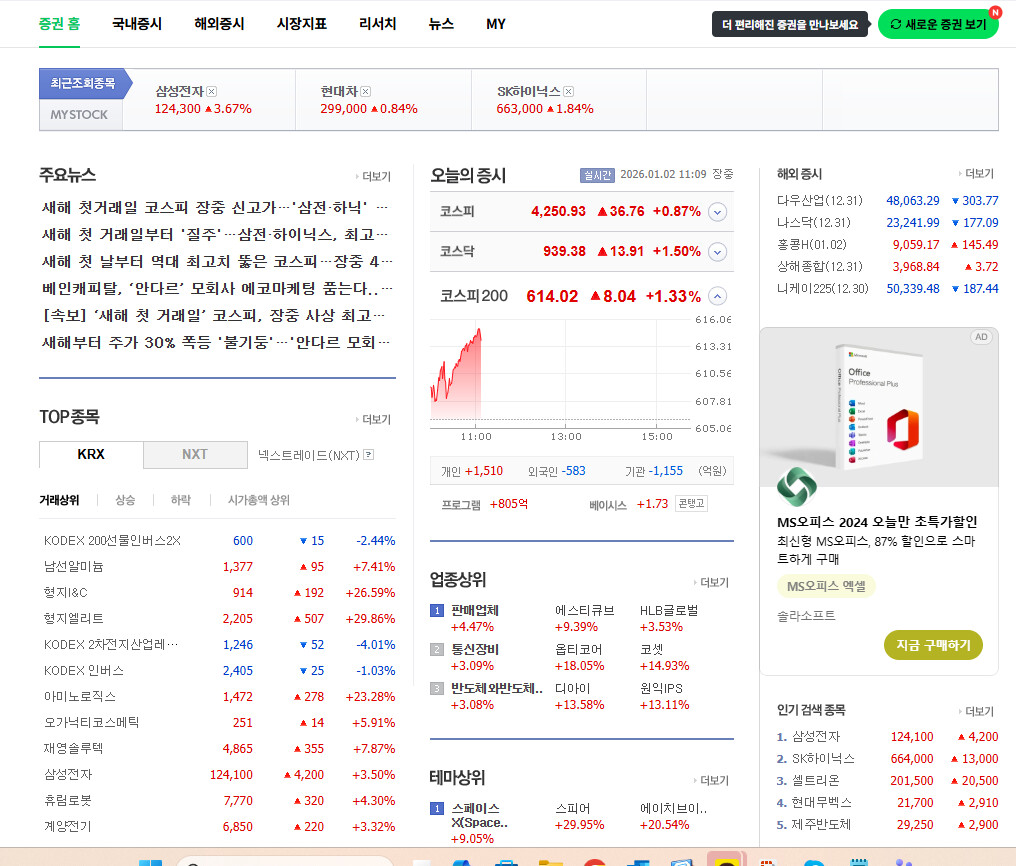1016x866 pixels.
Task: Open the 시장지표 menu
Action: (x=301, y=24)
